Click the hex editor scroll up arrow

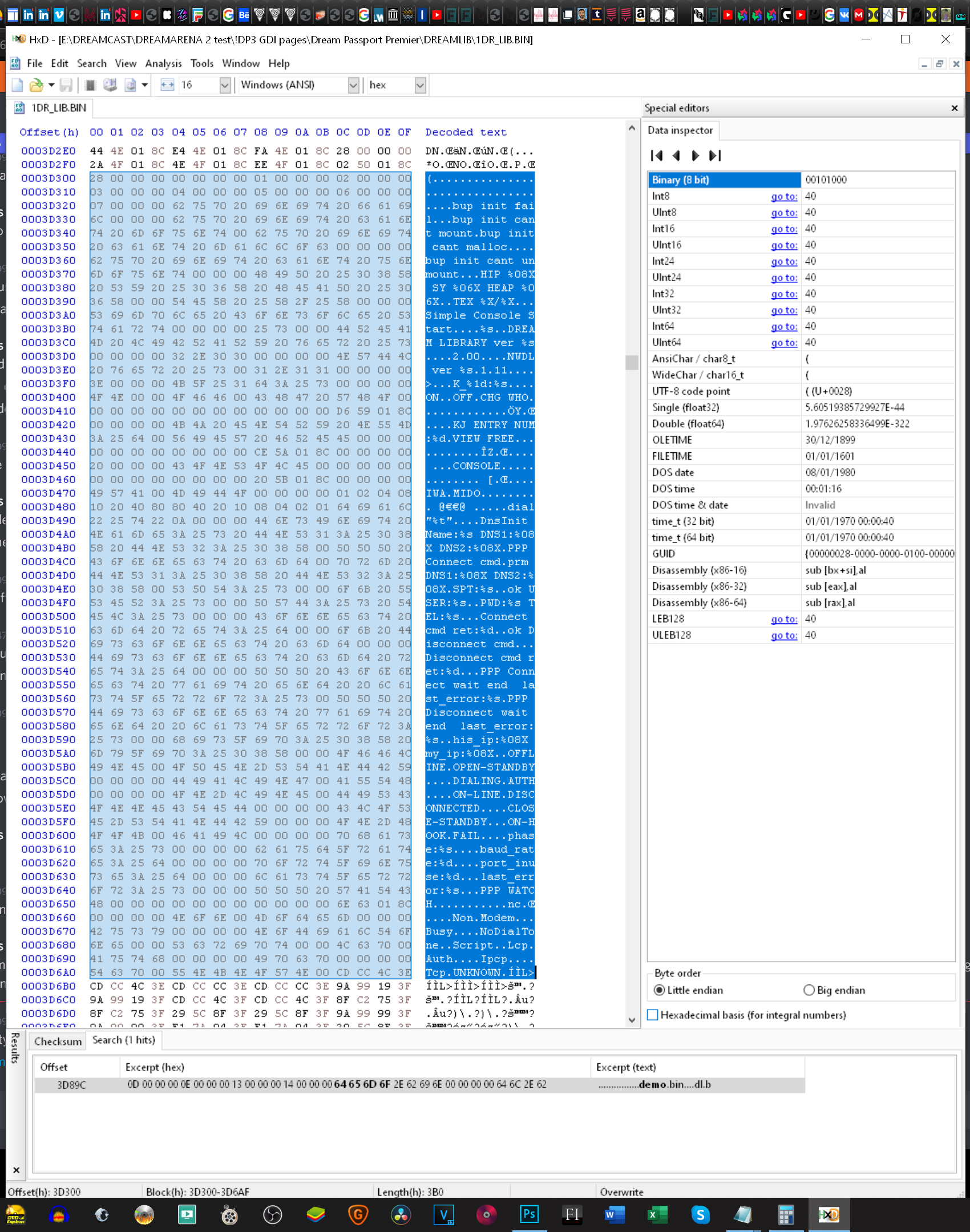632,128
